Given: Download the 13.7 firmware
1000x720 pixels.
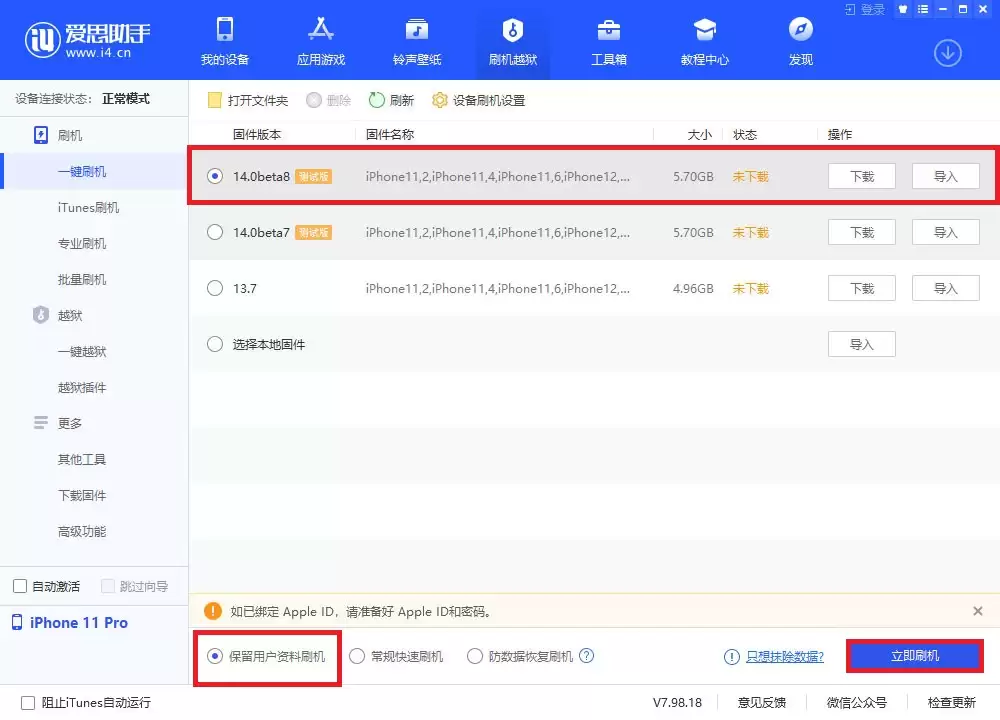Looking at the screenshot, I should click(862, 288).
